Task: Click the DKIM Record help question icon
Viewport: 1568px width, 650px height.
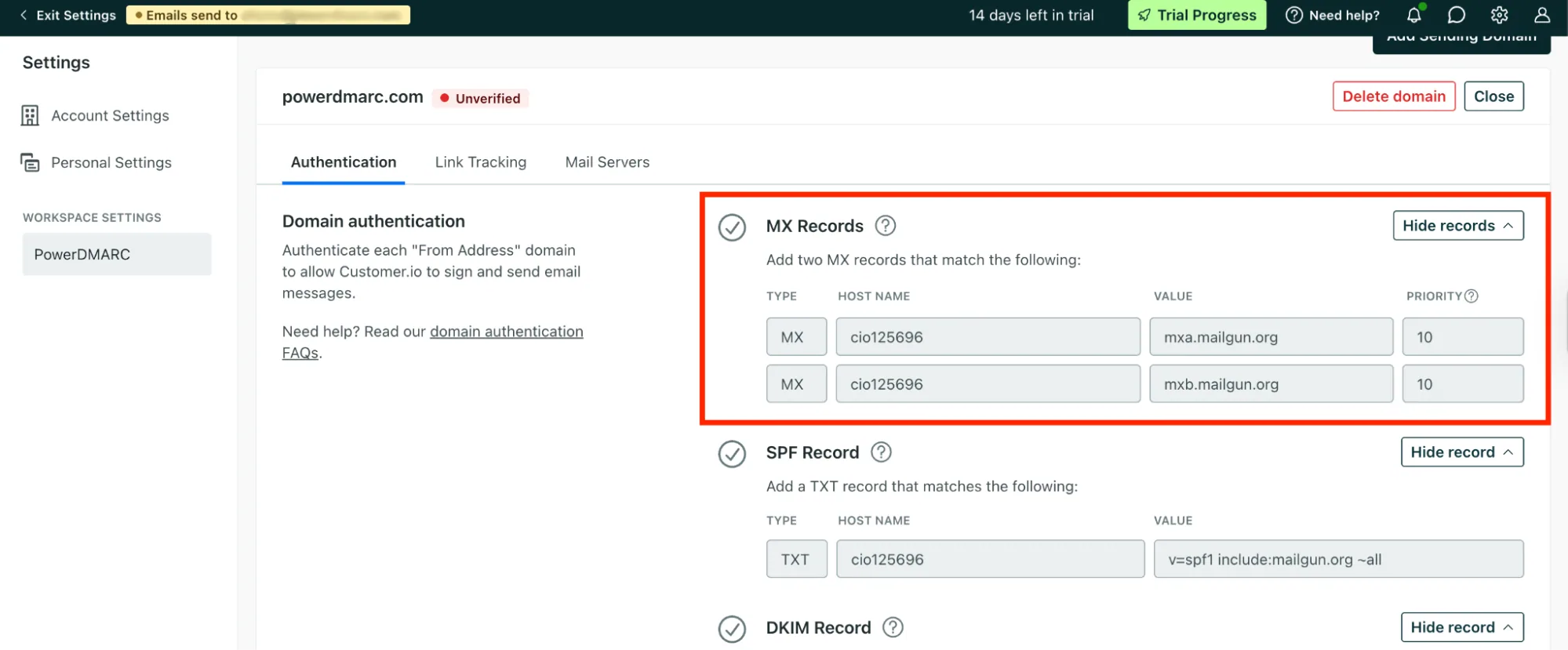Action: point(893,627)
